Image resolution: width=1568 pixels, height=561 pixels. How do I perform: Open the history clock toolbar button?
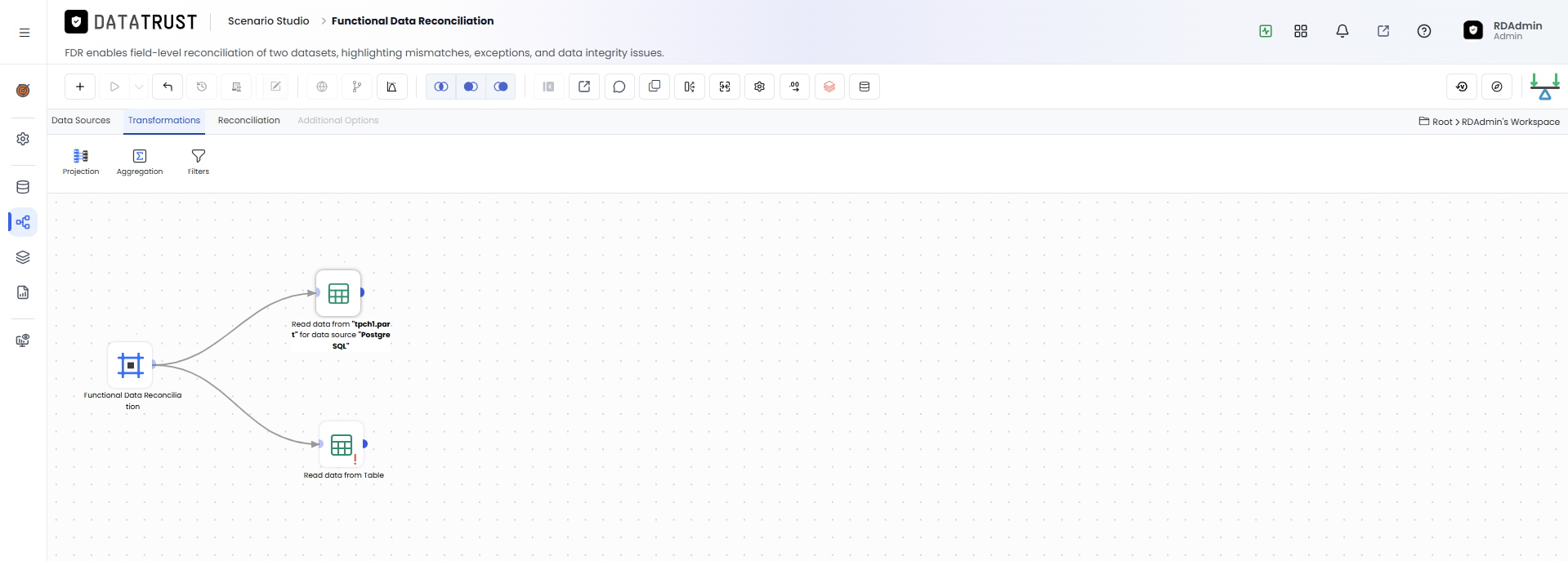click(x=202, y=87)
